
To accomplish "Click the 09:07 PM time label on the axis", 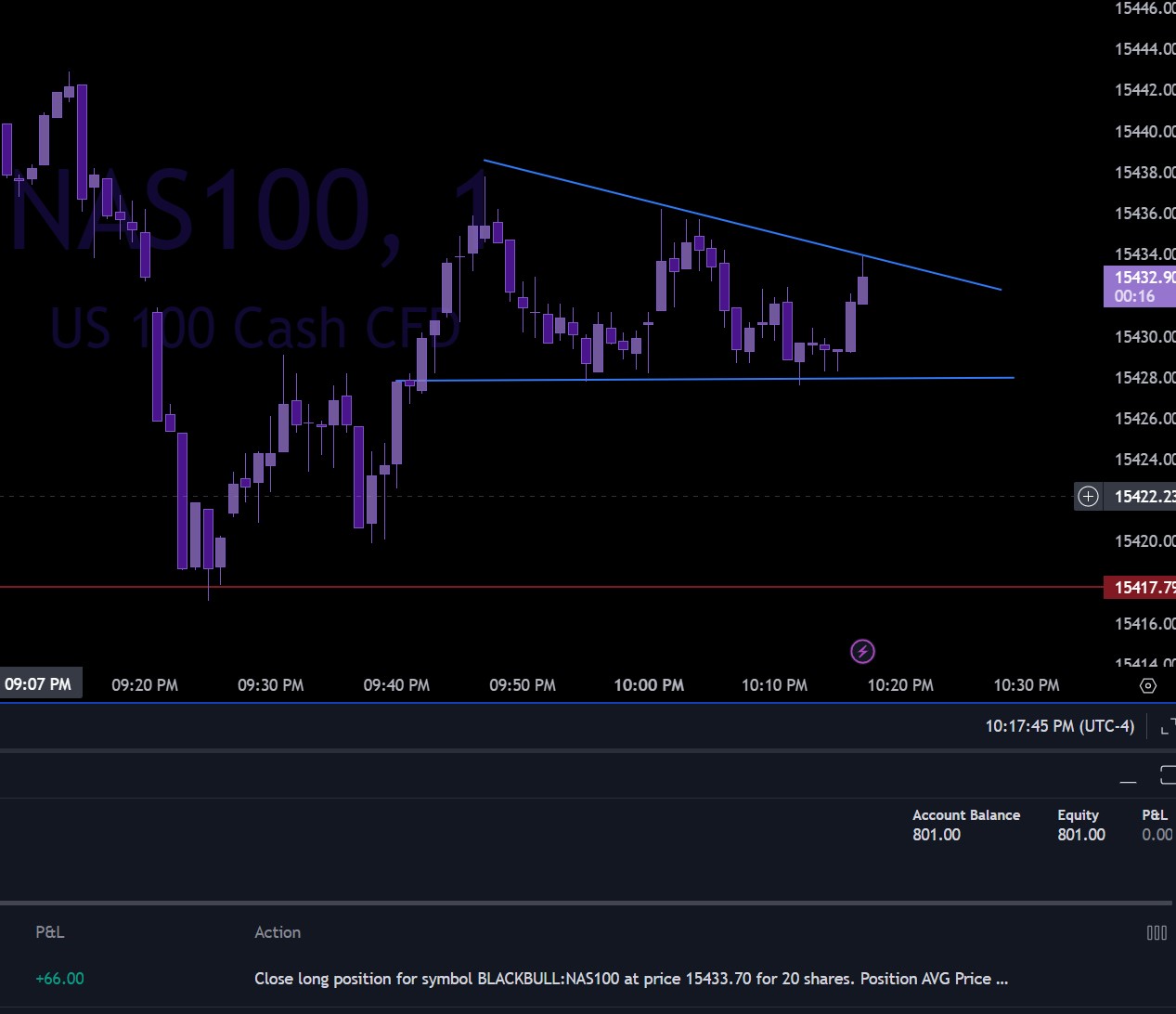I will (38, 684).
